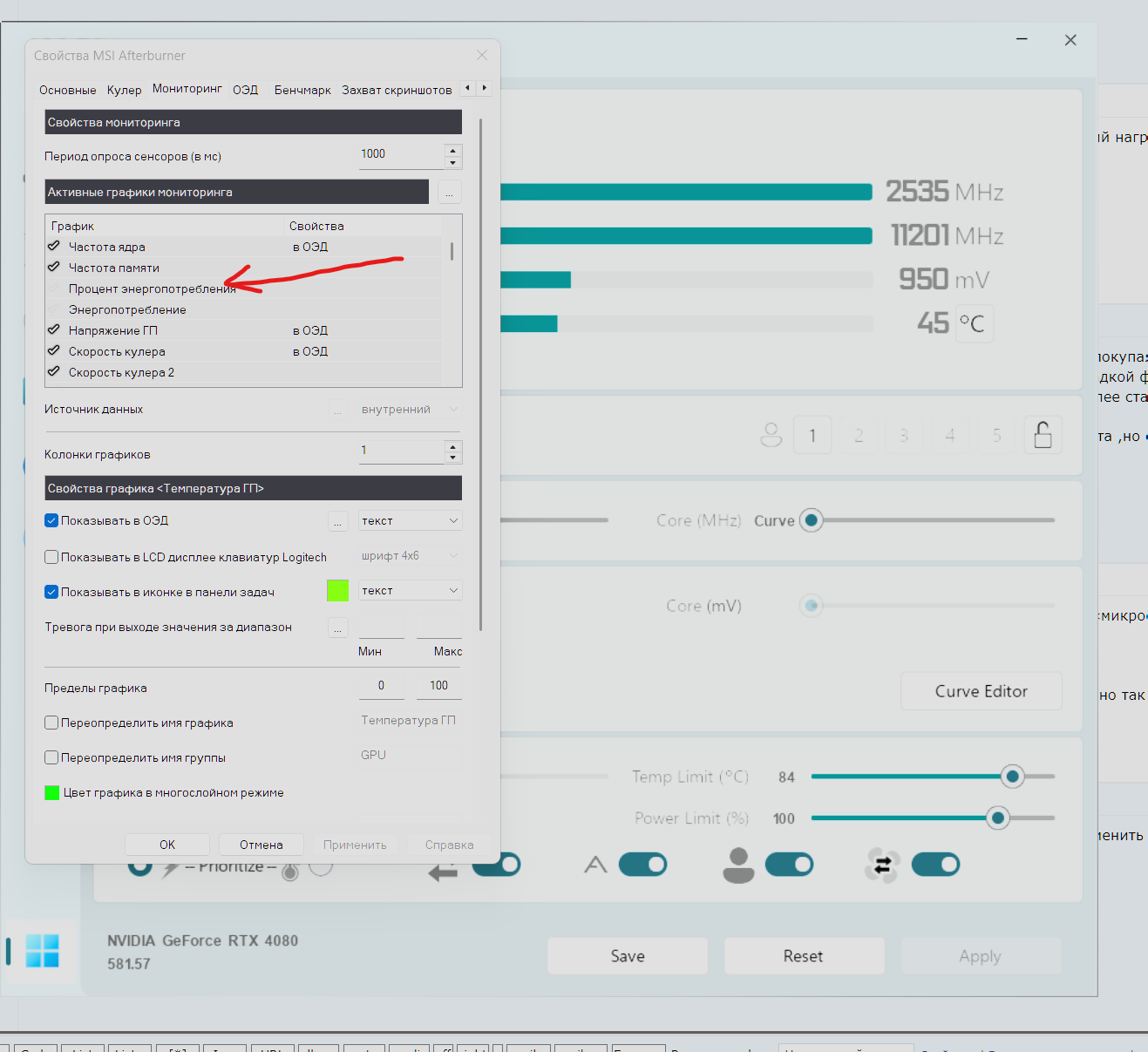
Task: Show previous tabs with left arrow
Action: [x=468, y=88]
